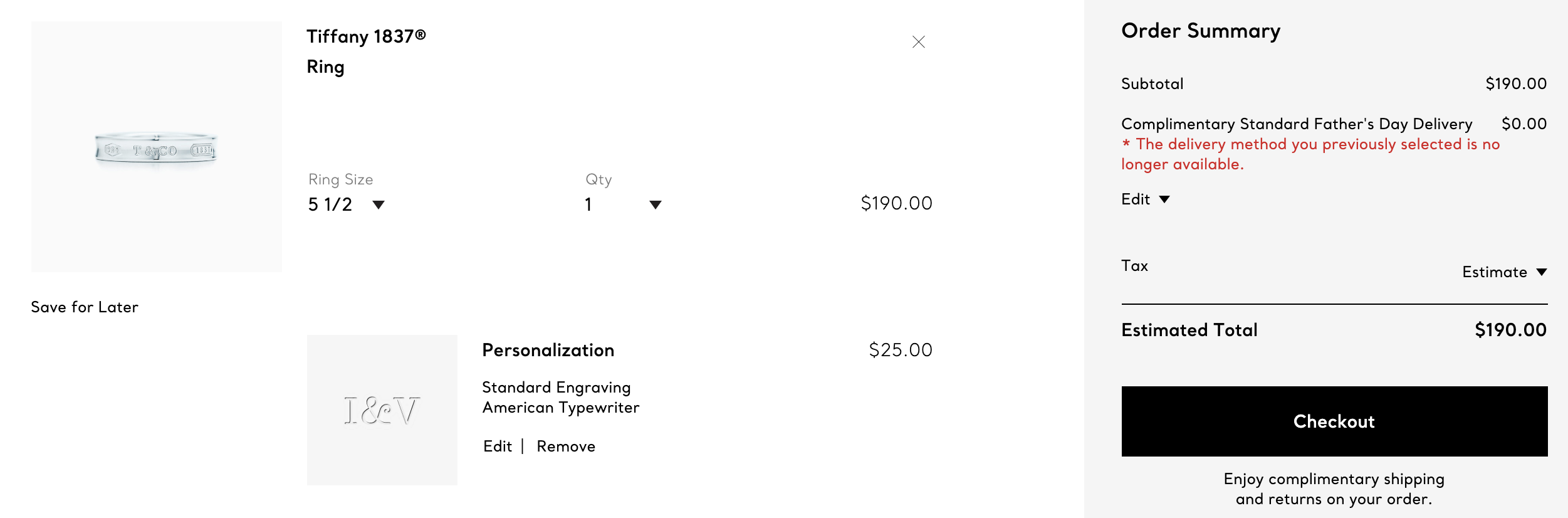The image size is (1568, 518).
Task: Click the Complimentary Standard Father's Day Delivery text
Action: [x=1297, y=124]
